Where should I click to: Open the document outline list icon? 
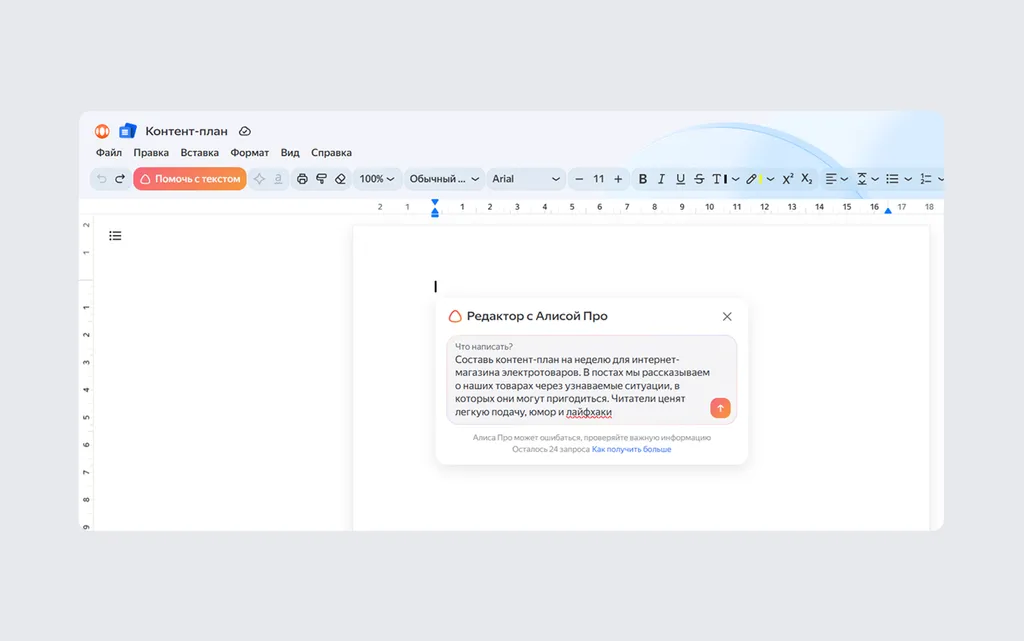[x=115, y=236]
